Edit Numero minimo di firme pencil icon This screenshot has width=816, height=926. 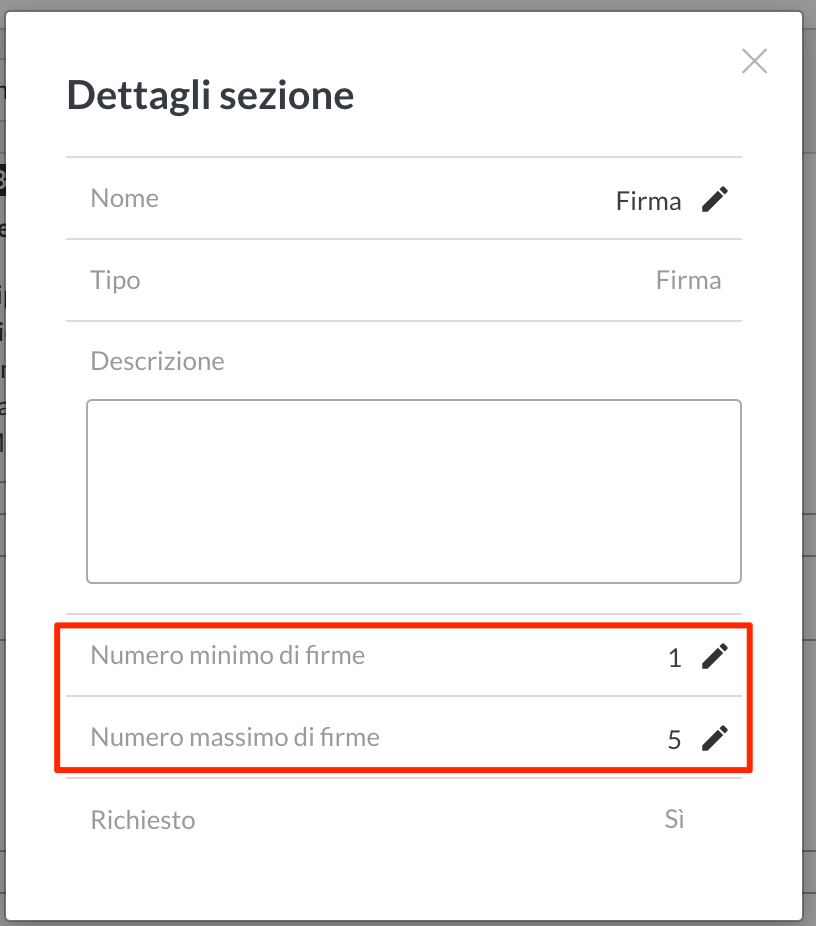point(714,656)
